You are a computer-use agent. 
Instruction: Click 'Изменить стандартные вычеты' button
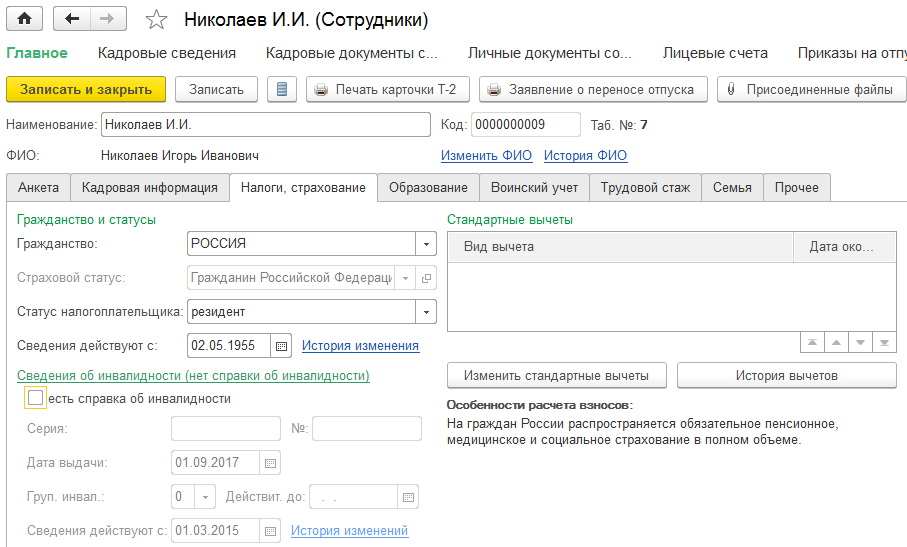[x=556, y=376]
